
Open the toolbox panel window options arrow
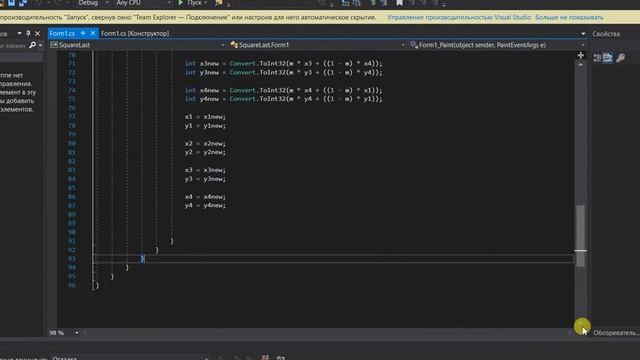(x=19, y=33)
